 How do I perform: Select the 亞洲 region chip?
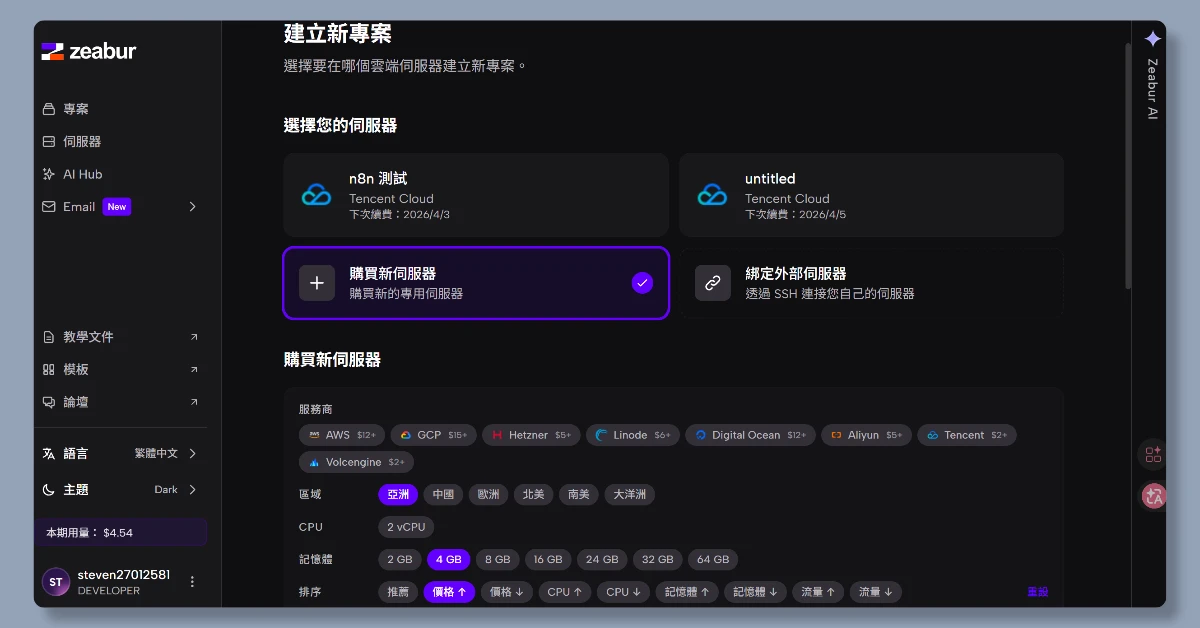pos(398,494)
